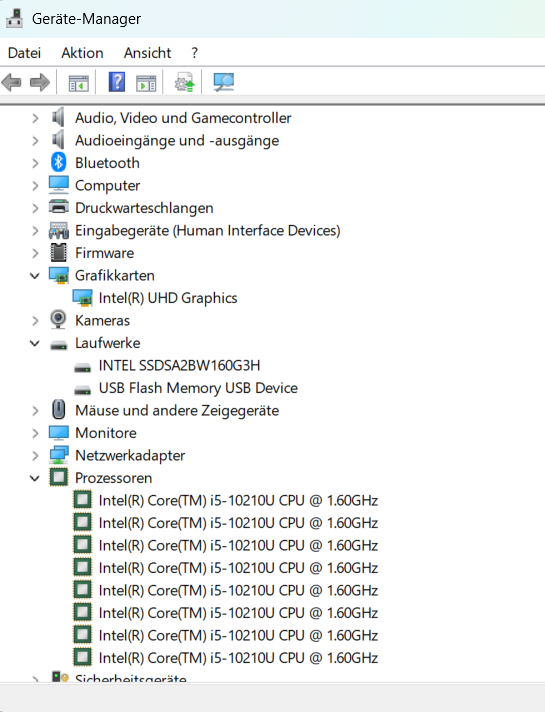Click the webcam icon for Kameras
The width and height of the screenshot is (545, 712).
coord(58,319)
